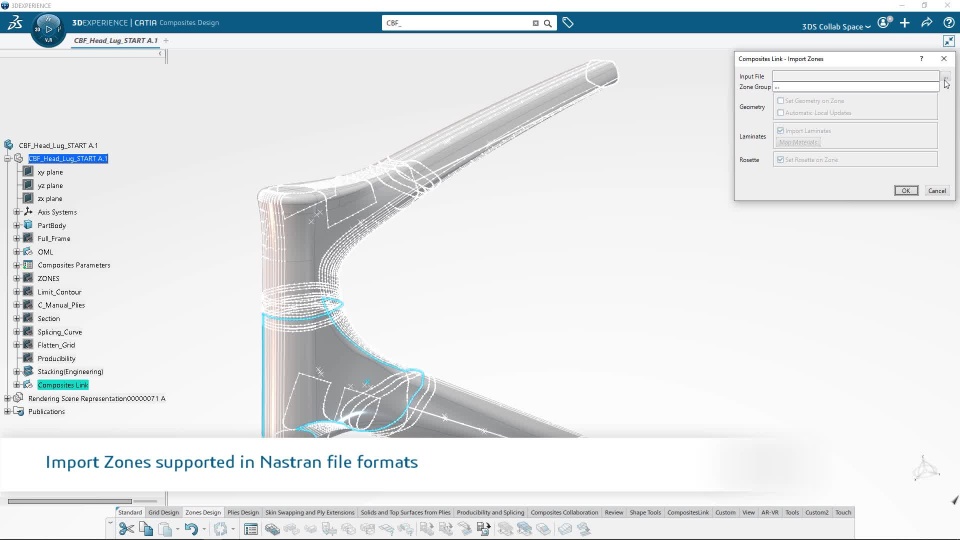The image size is (960, 540).
Task: Click the Stacking(Engineering) icon in tree
Action: (28, 371)
